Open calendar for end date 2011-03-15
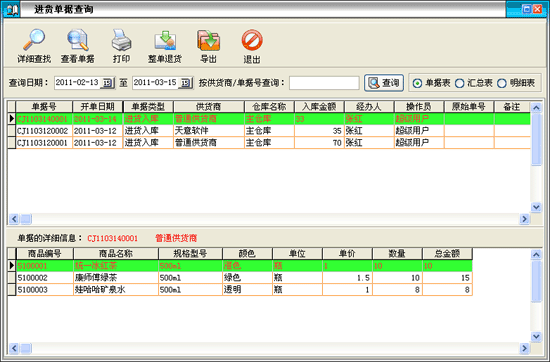This screenshot has width=550, height=362. [186, 83]
